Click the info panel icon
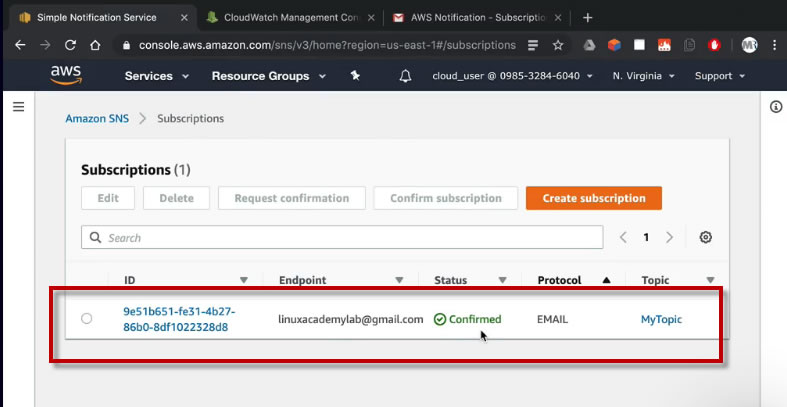The width and height of the screenshot is (787, 407). pos(776,107)
